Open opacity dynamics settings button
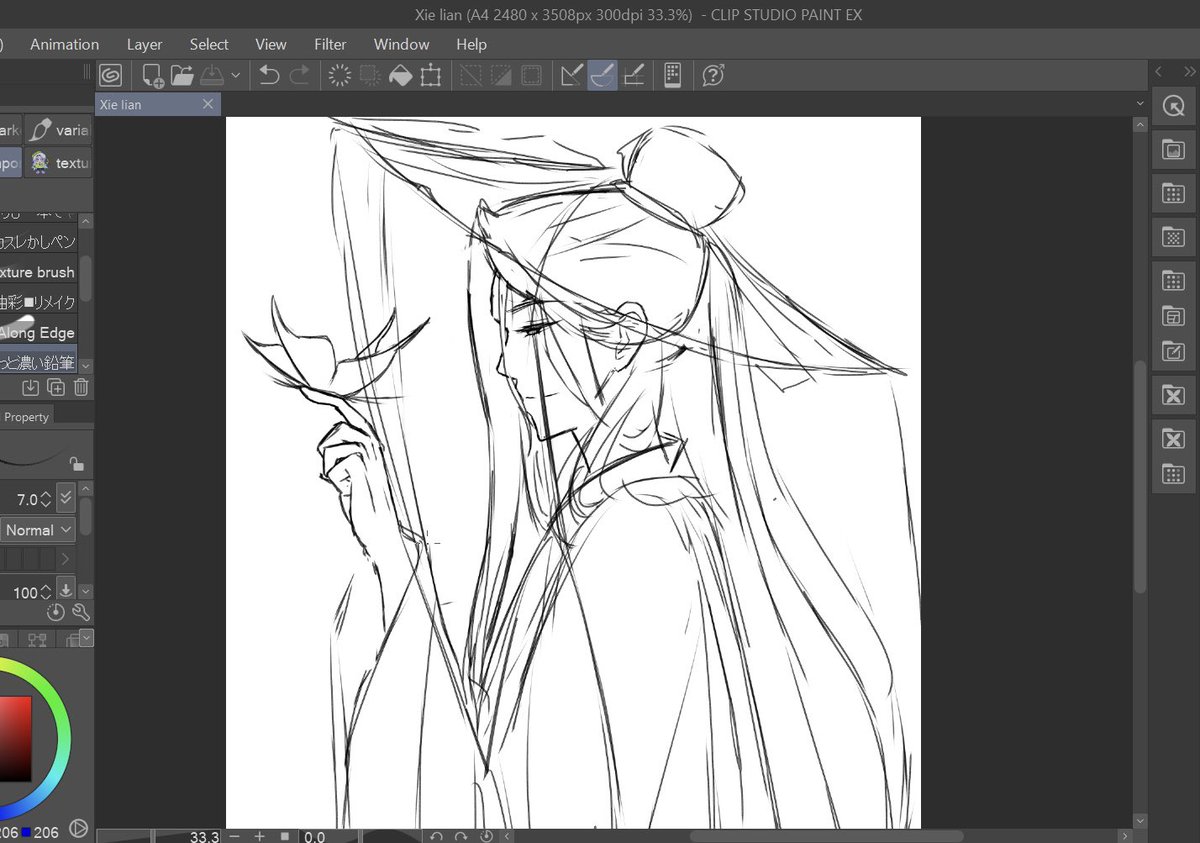This screenshot has width=1200, height=843. 66,590
